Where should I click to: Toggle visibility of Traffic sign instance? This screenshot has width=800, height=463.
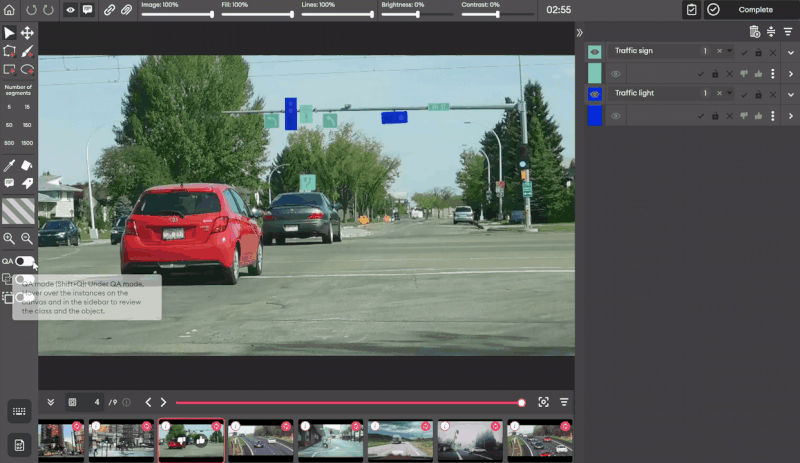616,74
